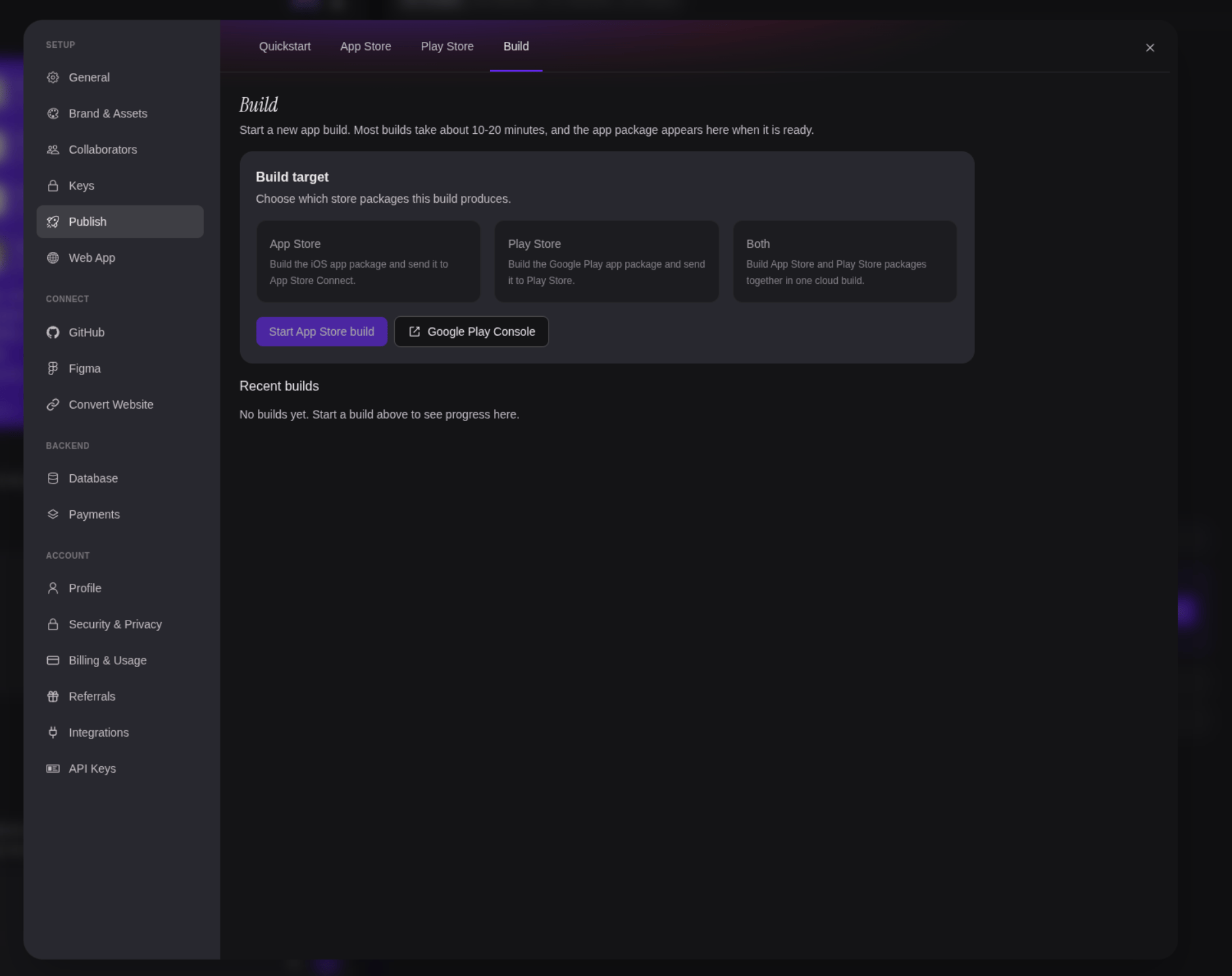Image resolution: width=1232 pixels, height=976 pixels.
Task: Click the Billing & Usage card icon
Action: (53, 661)
